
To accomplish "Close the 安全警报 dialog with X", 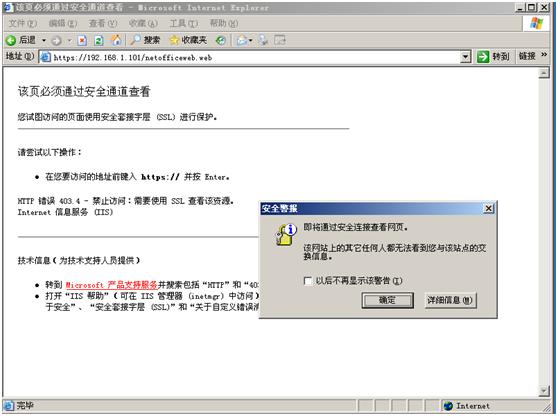I will click(x=489, y=208).
